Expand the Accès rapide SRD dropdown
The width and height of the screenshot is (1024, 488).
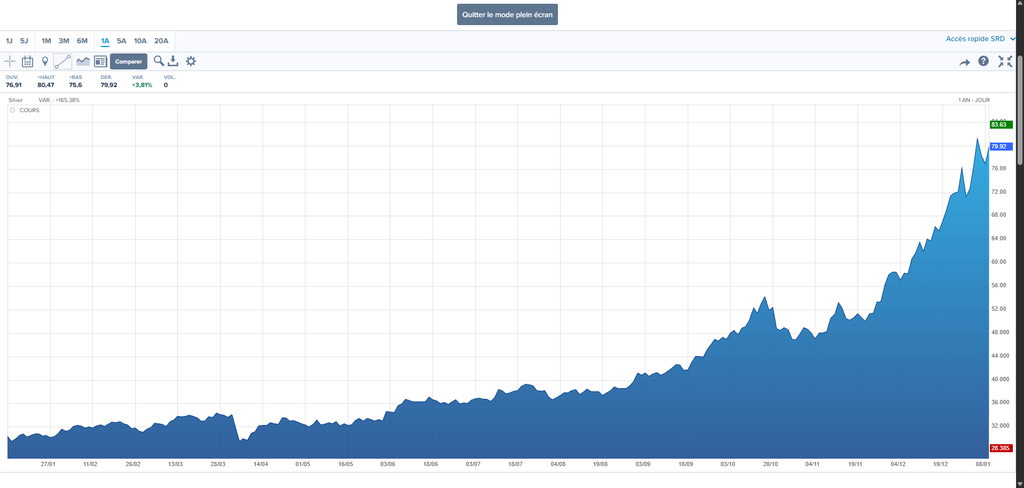tap(980, 39)
